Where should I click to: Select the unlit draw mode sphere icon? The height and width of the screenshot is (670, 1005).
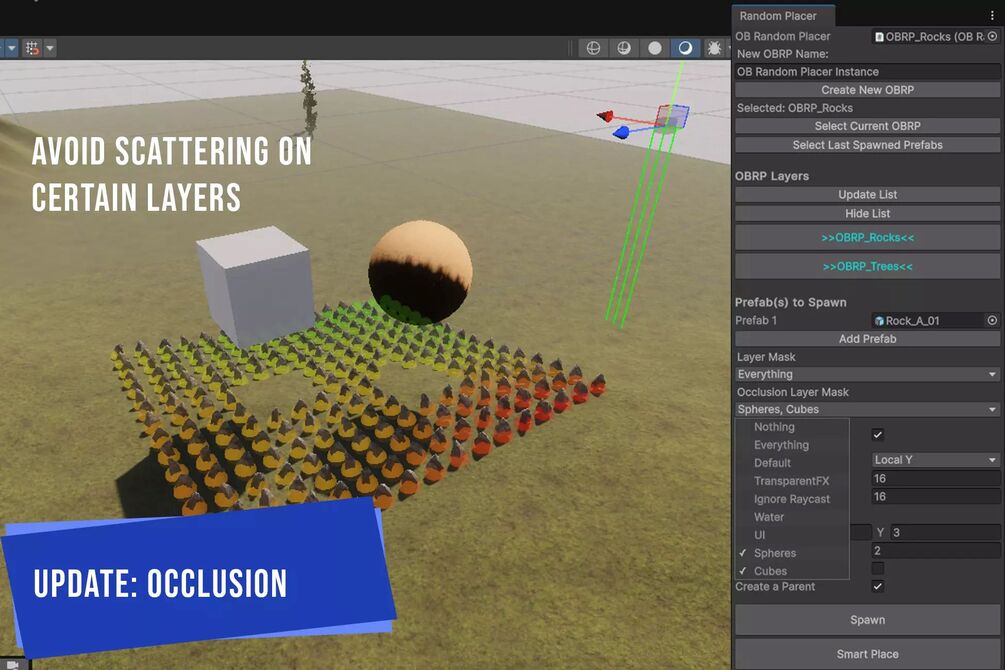pos(654,48)
